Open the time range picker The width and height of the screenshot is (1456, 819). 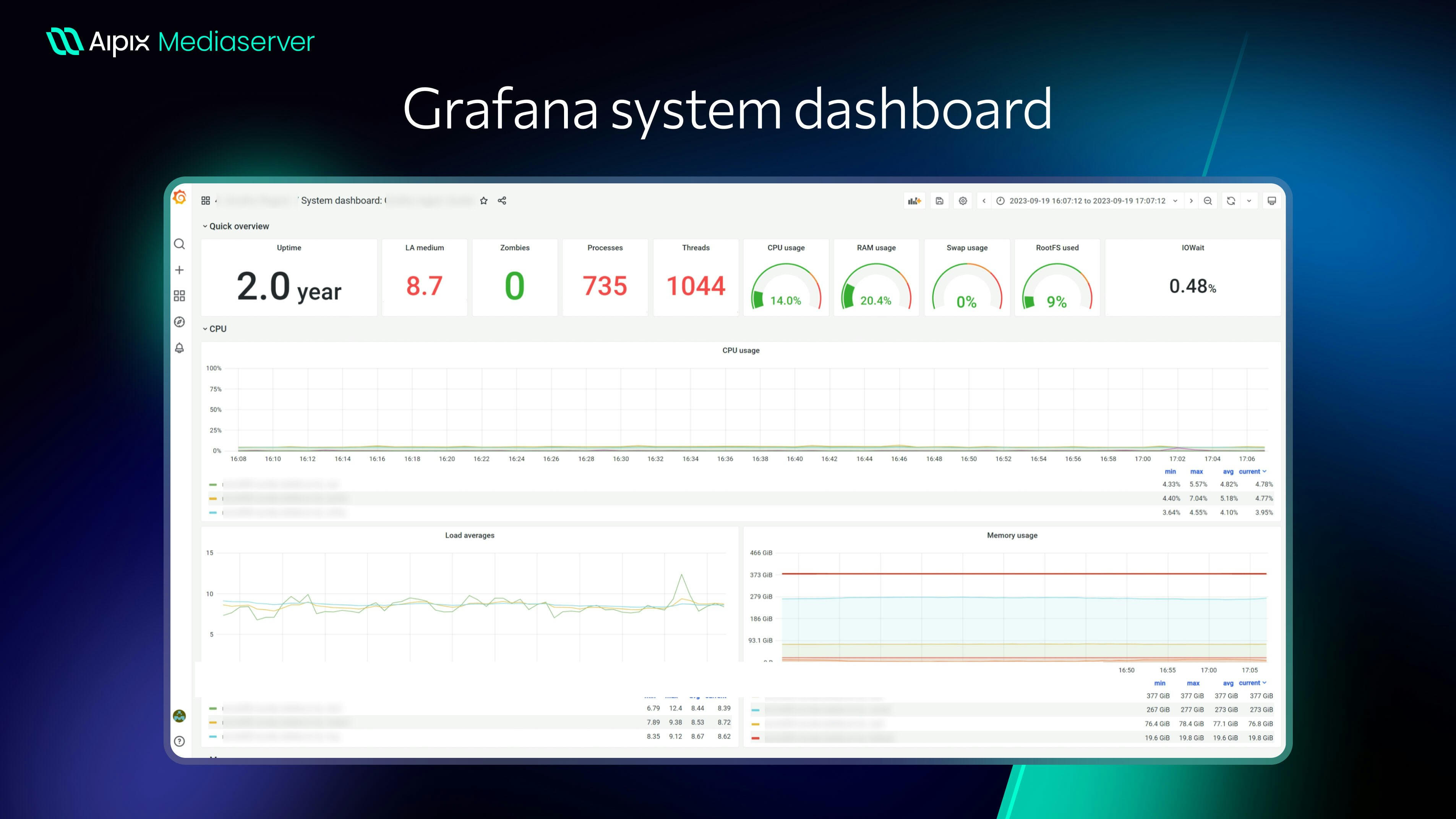[1087, 201]
